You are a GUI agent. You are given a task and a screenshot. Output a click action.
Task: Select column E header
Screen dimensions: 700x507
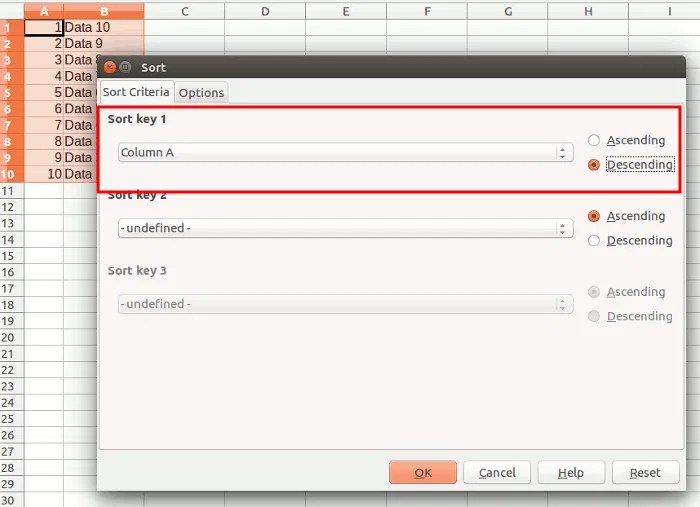[x=346, y=11]
